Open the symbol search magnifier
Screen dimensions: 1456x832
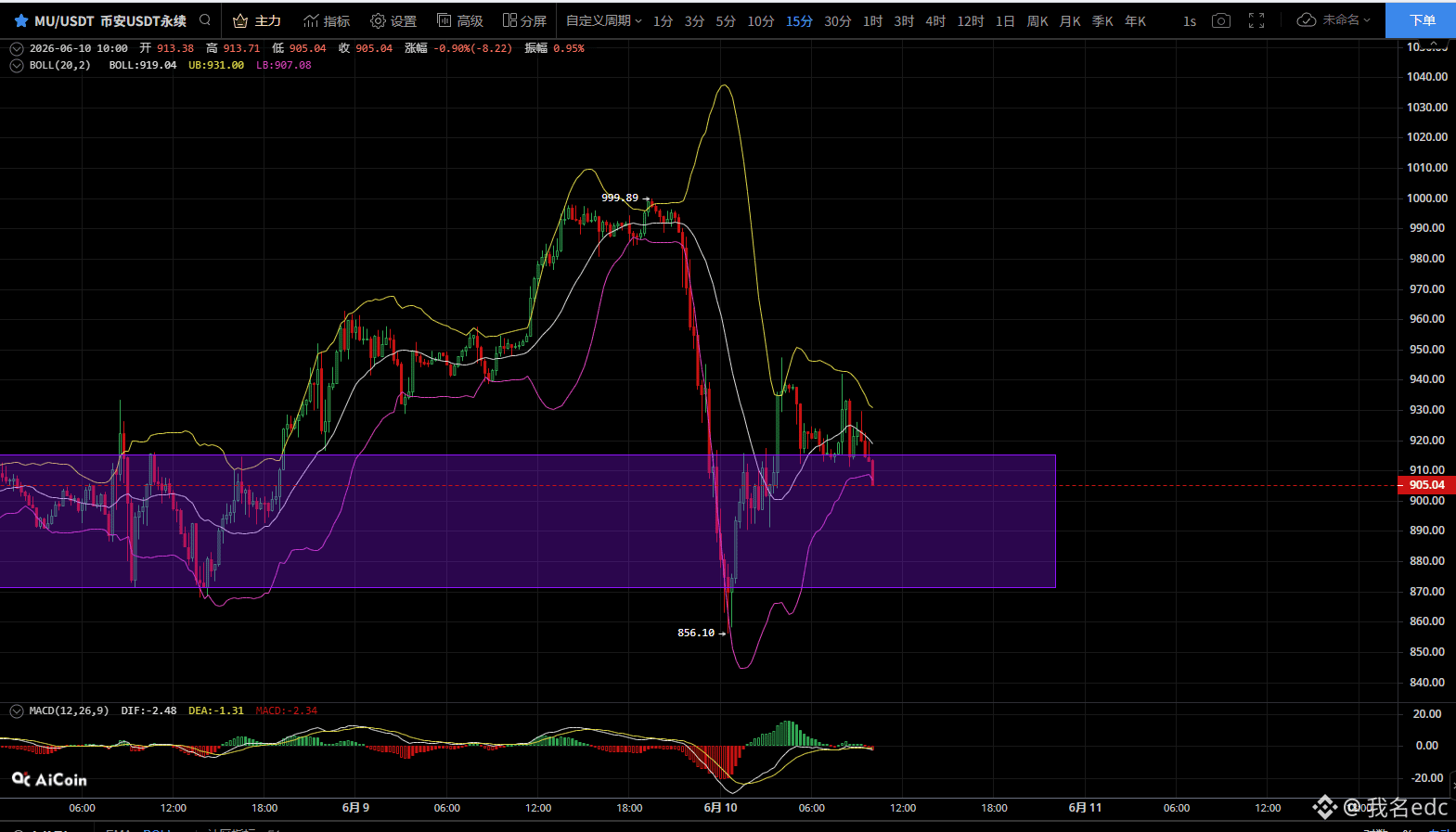205,19
